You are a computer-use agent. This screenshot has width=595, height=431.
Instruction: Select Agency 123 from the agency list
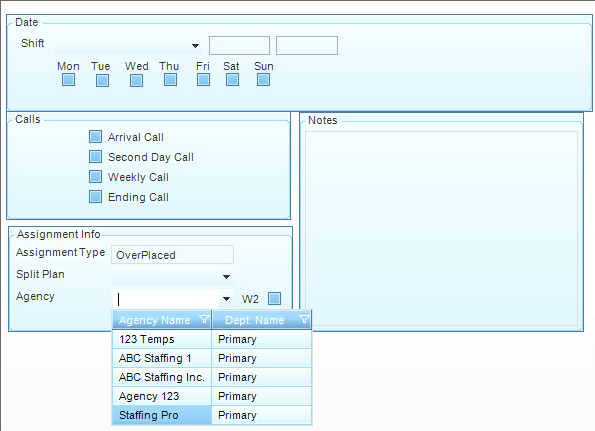(x=162, y=396)
